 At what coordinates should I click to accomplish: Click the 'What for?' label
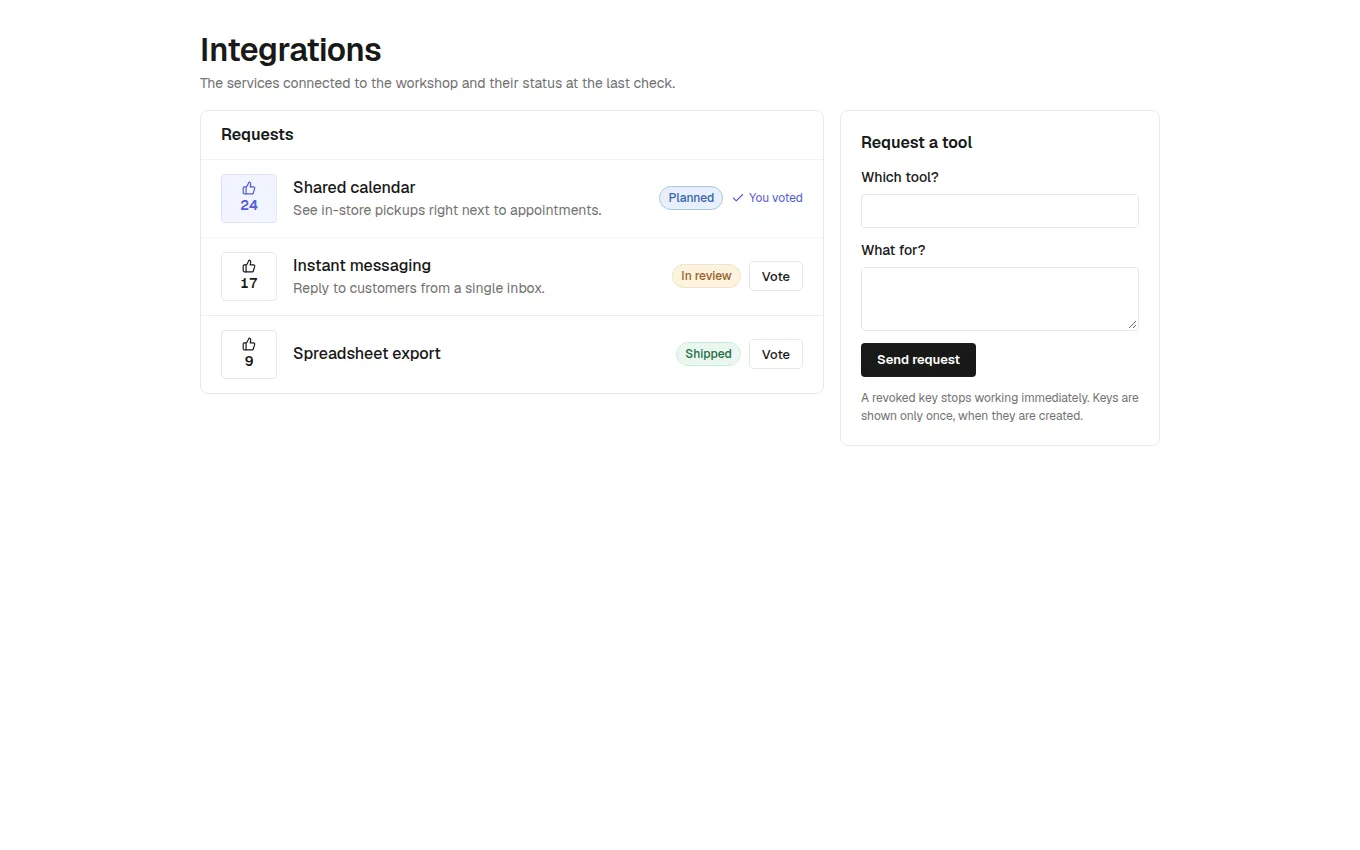(x=893, y=250)
